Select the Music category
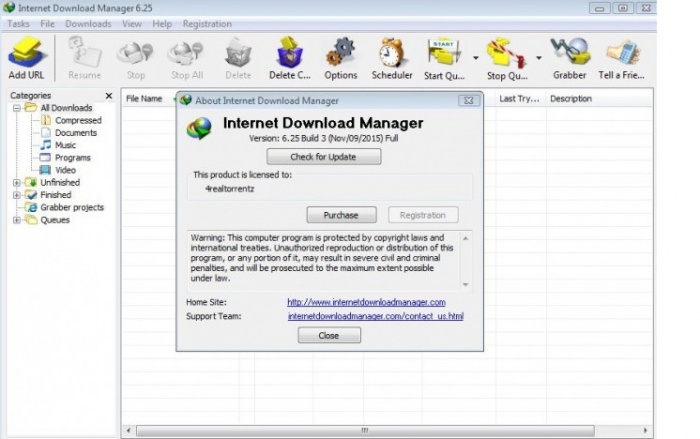 pyautogui.click(x=65, y=145)
